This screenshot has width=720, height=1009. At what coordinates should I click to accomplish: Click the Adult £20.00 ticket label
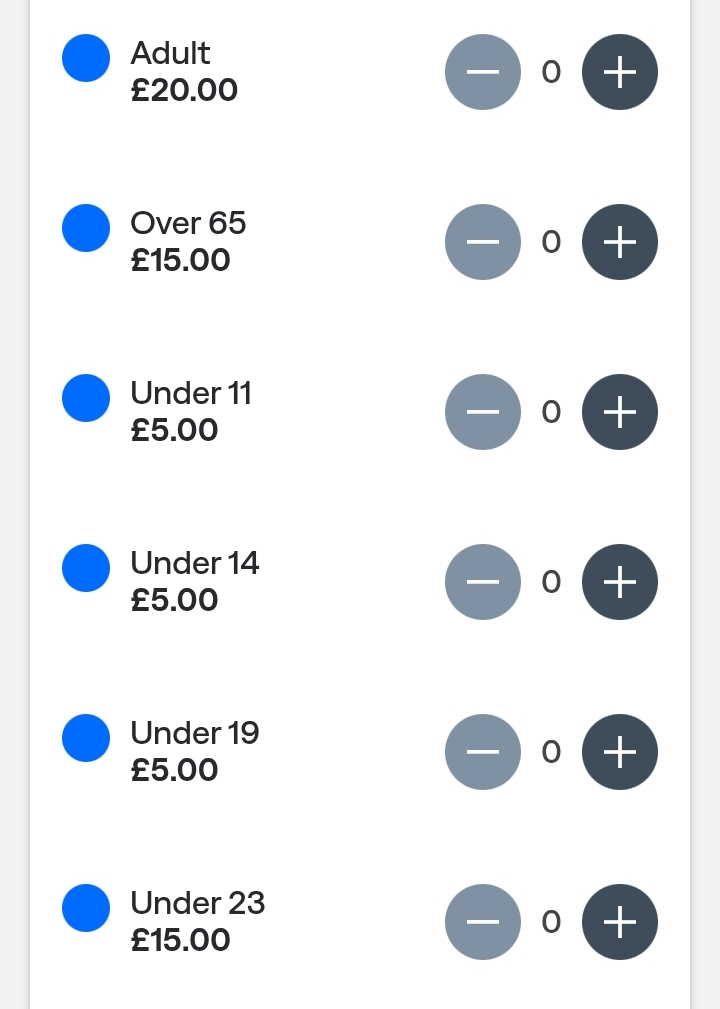(x=184, y=72)
